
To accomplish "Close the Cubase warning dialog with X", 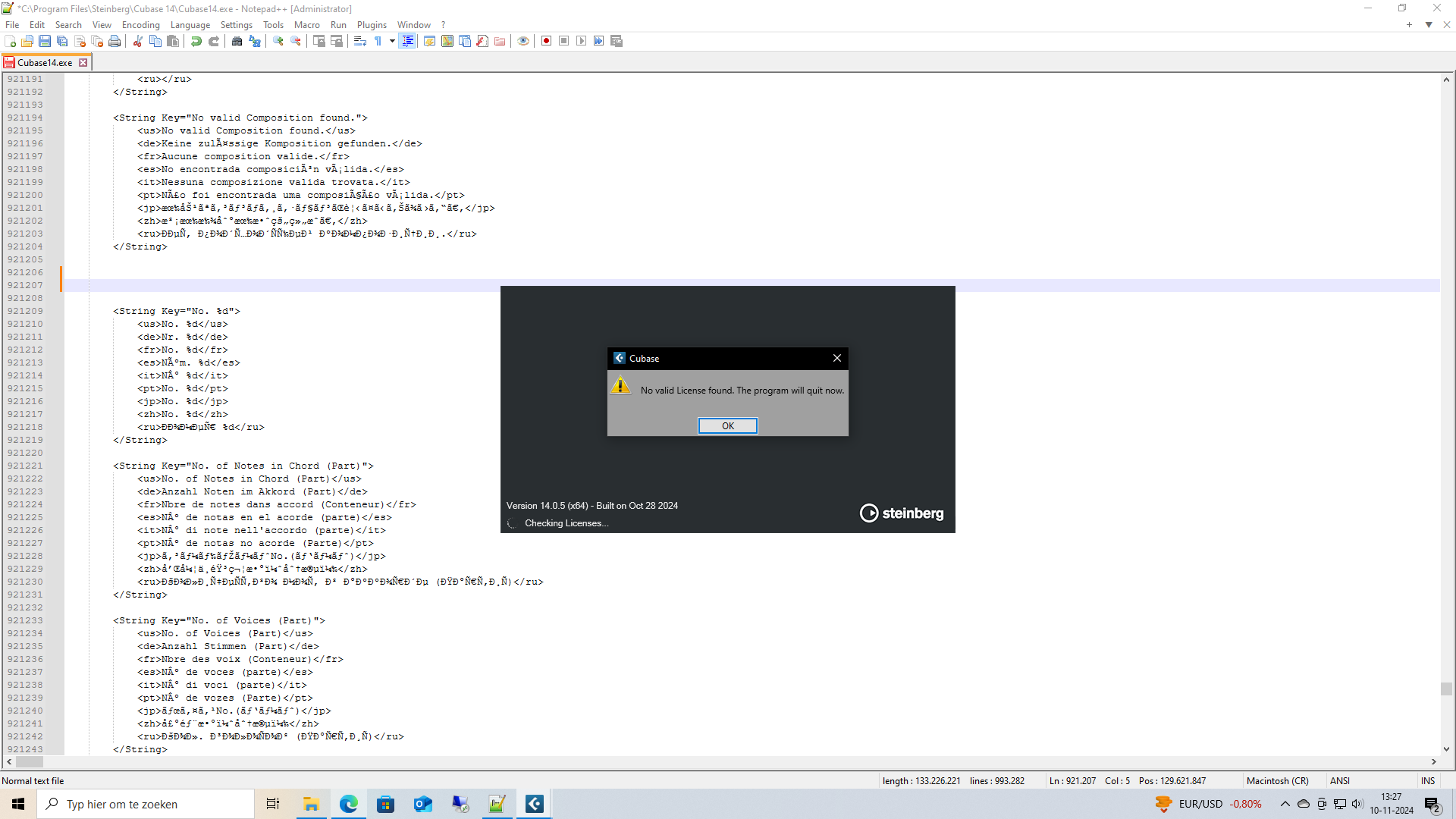I will pos(837,358).
